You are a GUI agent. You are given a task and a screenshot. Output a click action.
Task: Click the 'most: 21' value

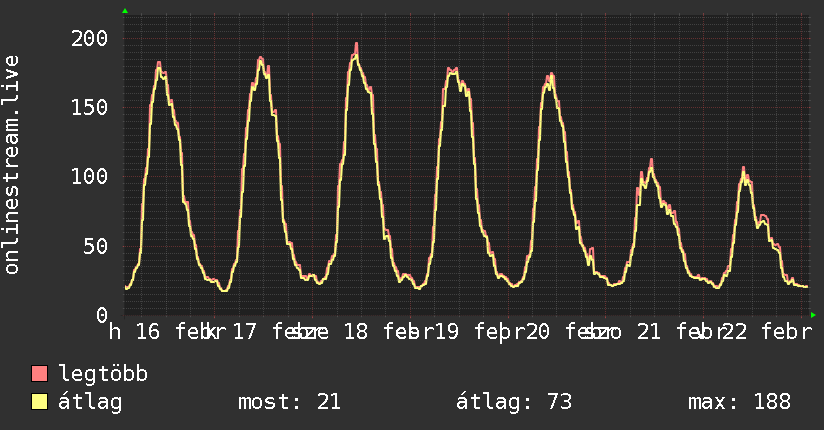290,402
